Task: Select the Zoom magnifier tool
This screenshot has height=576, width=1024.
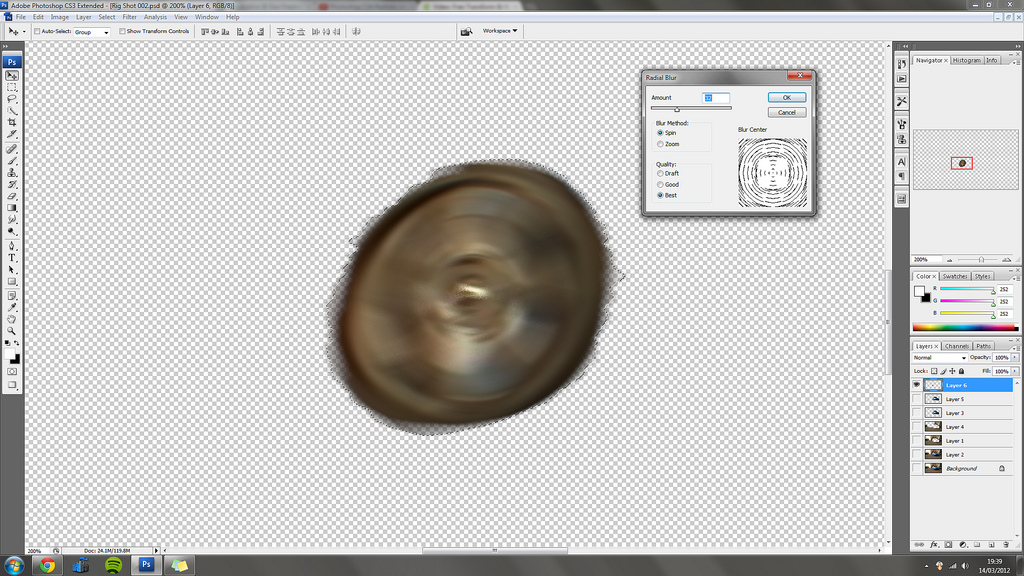Action: pos(12,330)
